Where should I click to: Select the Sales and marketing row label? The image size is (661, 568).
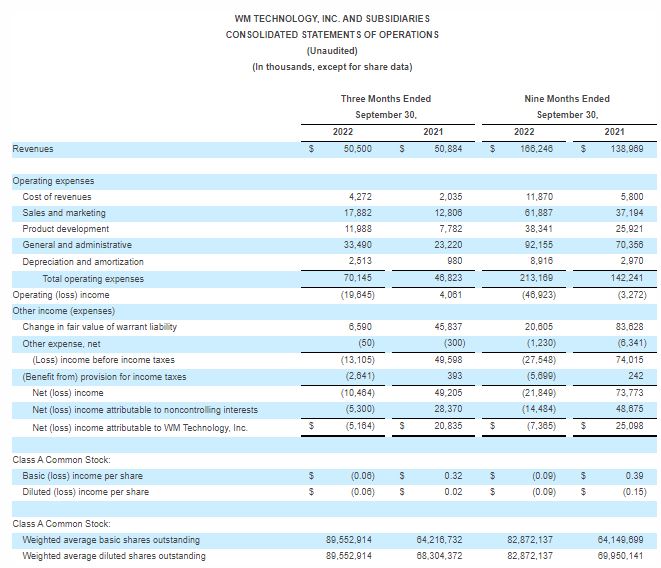(x=63, y=213)
